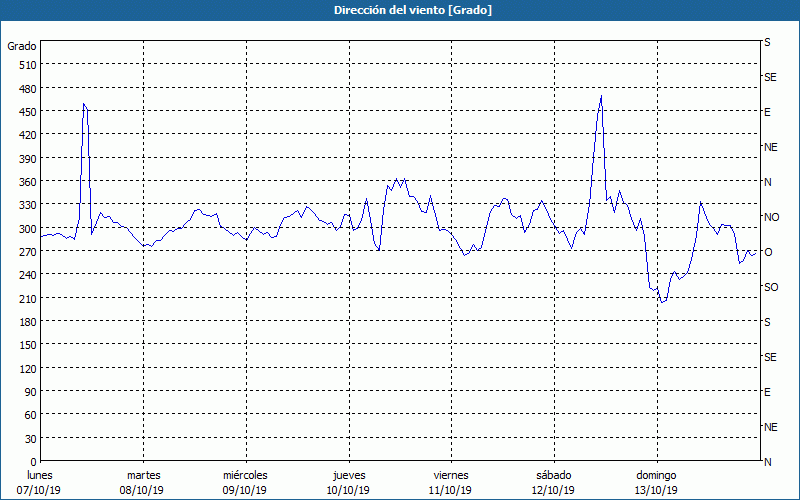Click the wind line peak on lunes
The width and height of the screenshot is (800, 500).
coord(84,104)
